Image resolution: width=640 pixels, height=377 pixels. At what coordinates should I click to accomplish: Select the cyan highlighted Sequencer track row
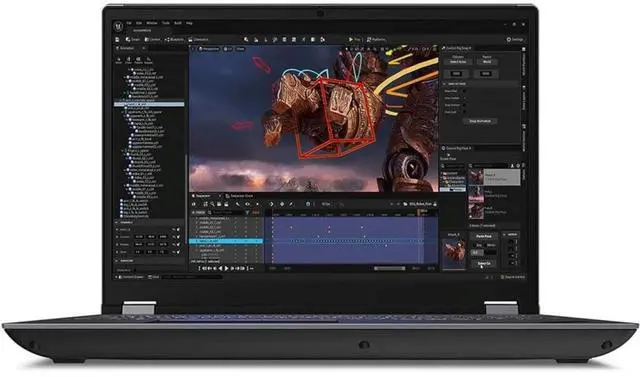(226, 241)
